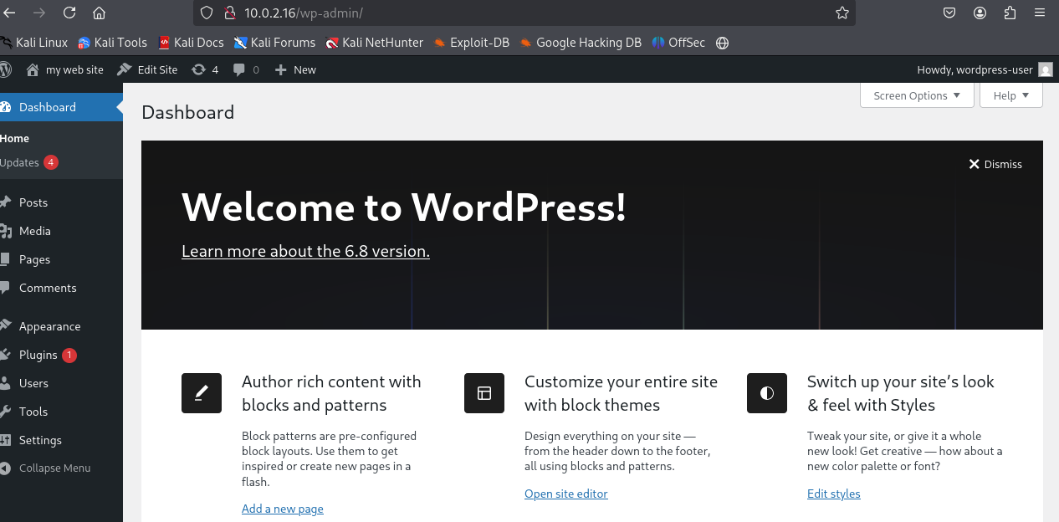The width and height of the screenshot is (1059, 522).
Task: Open comments bubble in admin bar
Action: (245, 70)
